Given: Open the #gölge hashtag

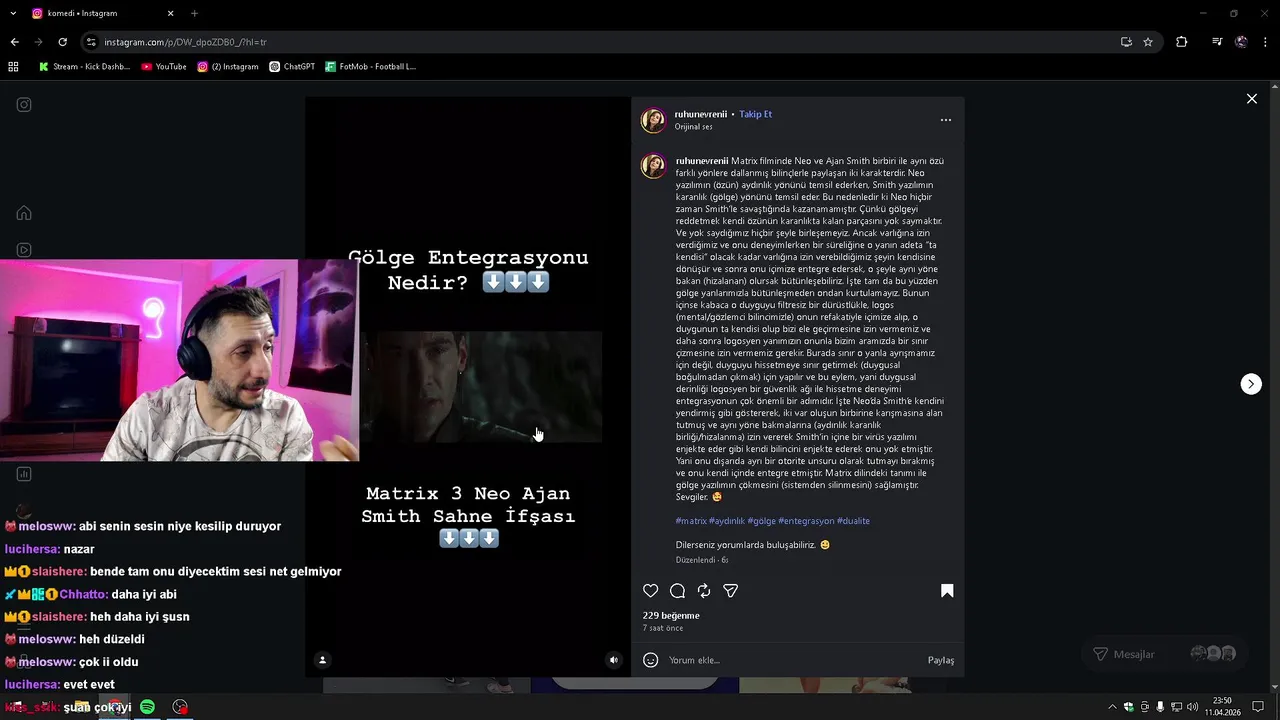Looking at the screenshot, I should (x=761, y=521).
